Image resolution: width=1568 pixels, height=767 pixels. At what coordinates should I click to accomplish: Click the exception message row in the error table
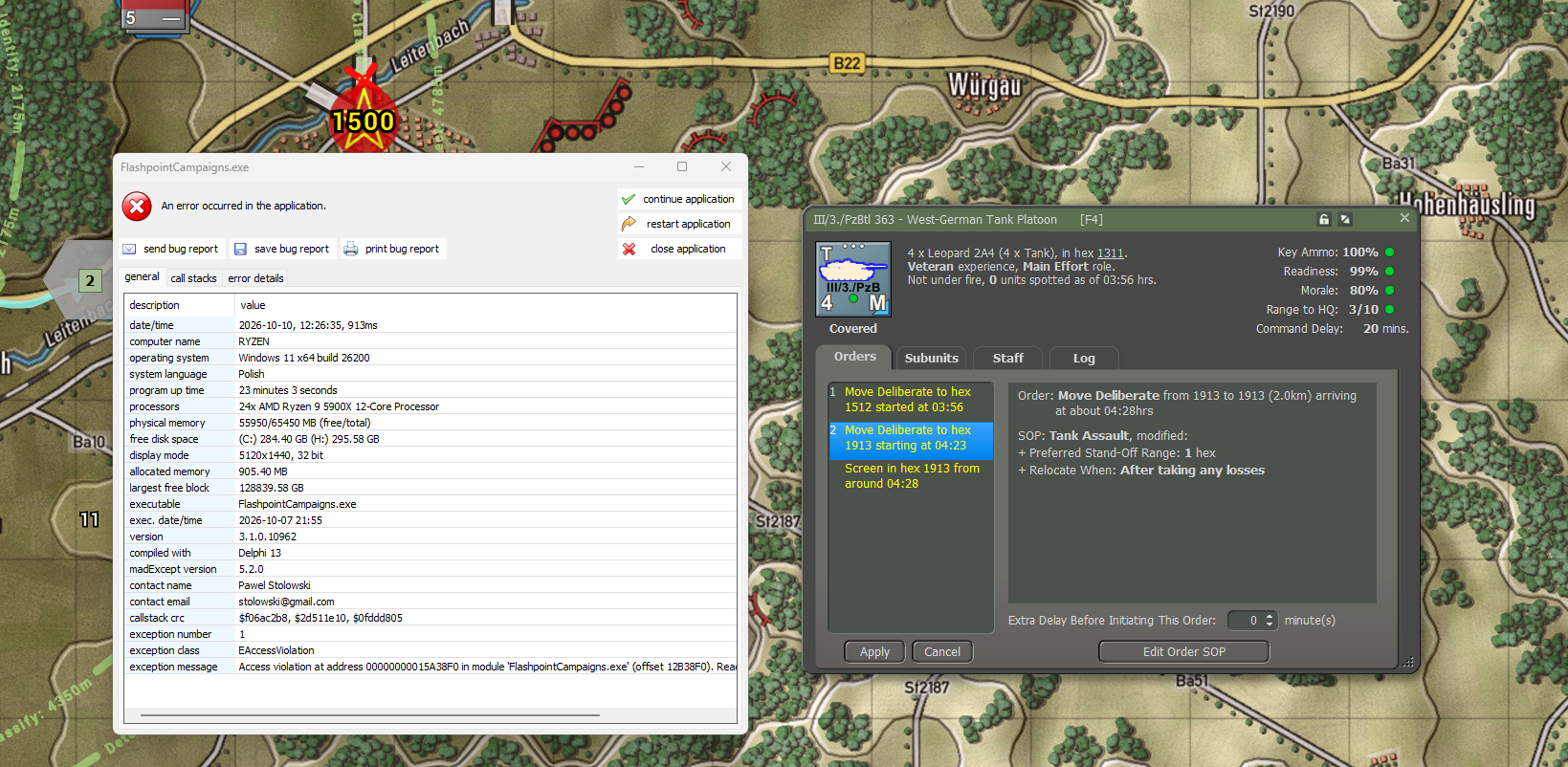(x=431, y=667)
